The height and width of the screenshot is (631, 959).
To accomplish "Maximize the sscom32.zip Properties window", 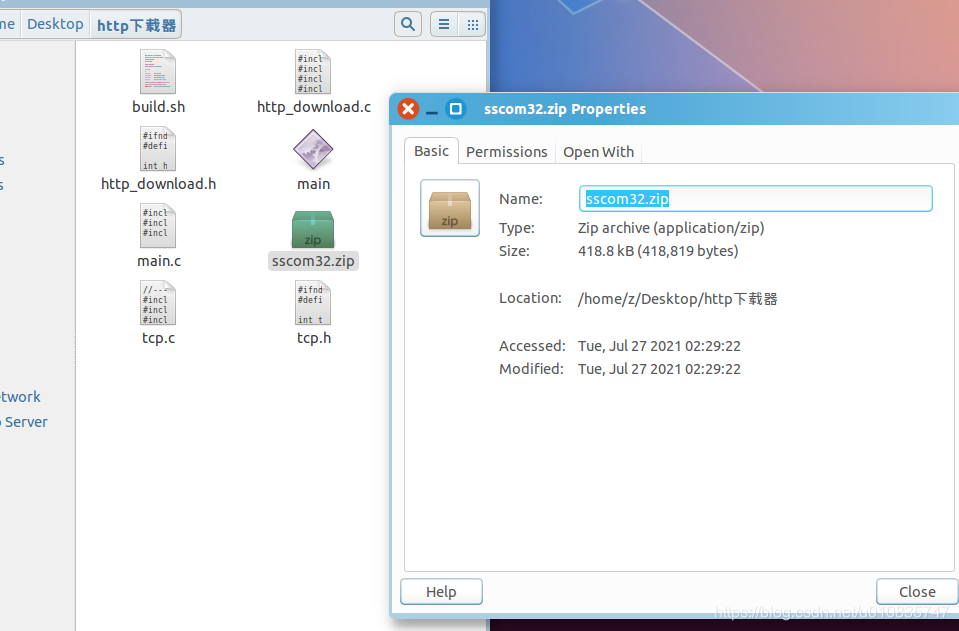I will (x=456, y=109).
